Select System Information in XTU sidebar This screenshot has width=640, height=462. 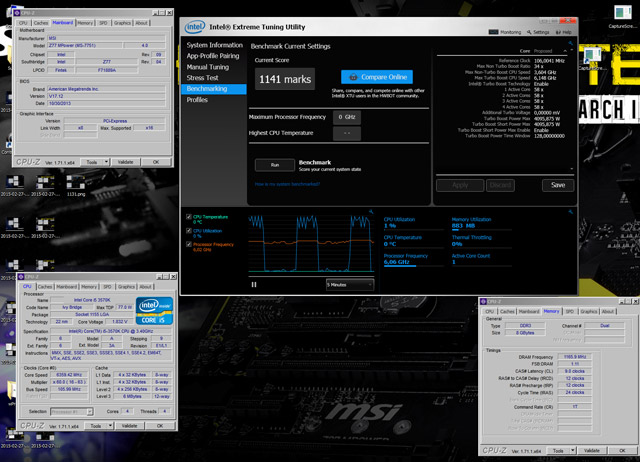214,45
